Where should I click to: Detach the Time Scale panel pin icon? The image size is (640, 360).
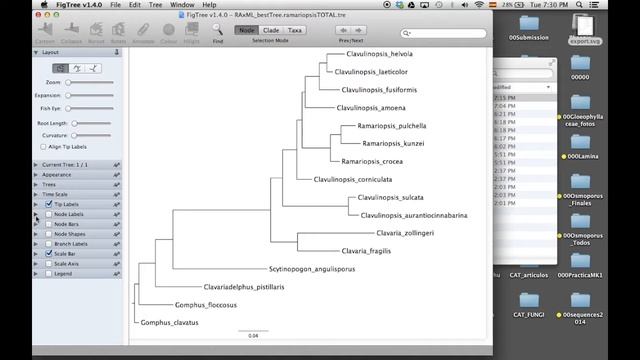116,195
